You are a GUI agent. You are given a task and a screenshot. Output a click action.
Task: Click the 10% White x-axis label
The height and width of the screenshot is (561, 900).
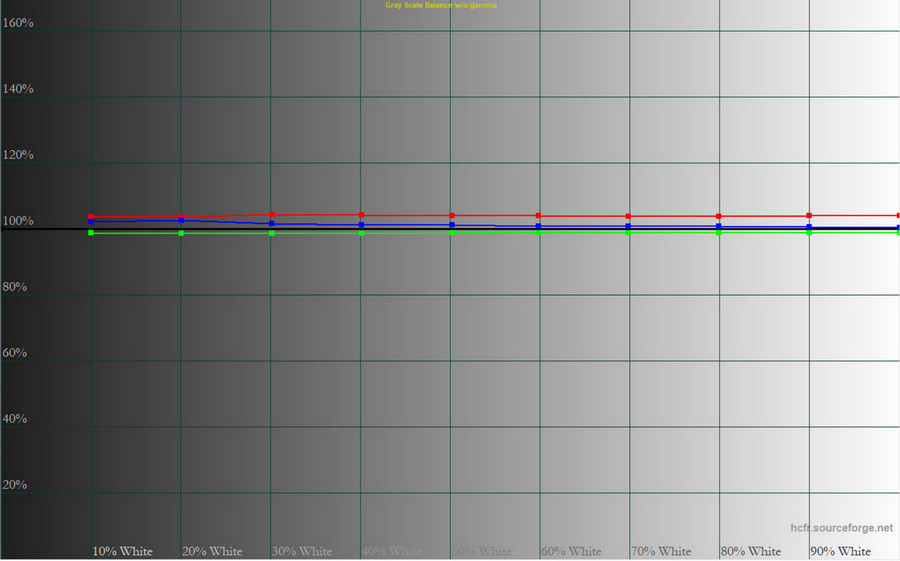[x=122, y=551]
